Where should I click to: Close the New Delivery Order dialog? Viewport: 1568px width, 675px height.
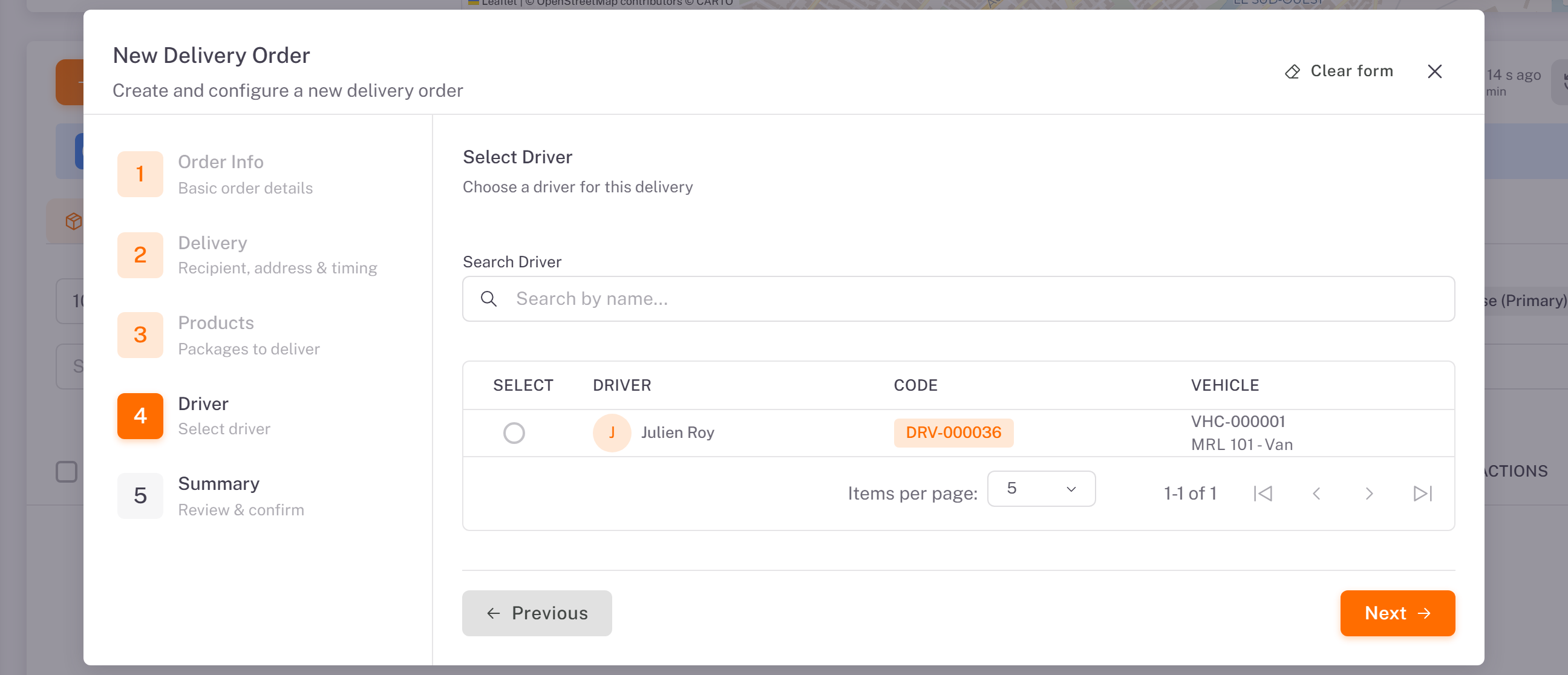1435,72
